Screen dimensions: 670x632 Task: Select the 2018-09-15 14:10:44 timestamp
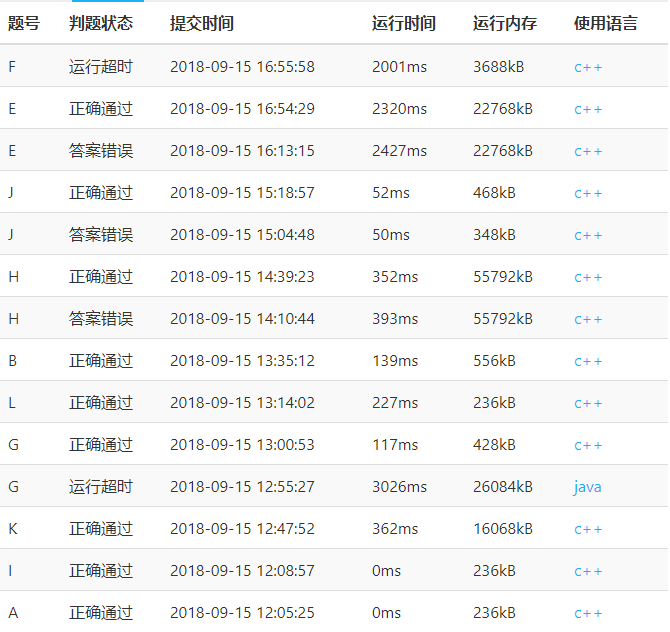pos(242,318)
